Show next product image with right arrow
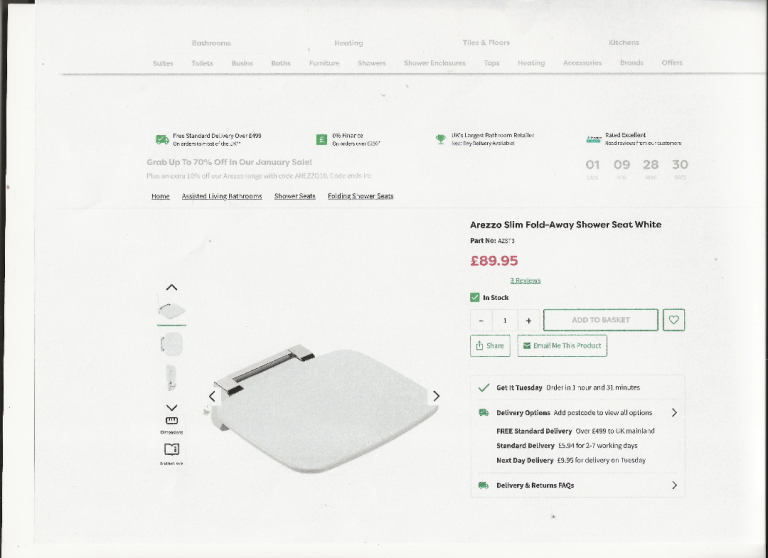 click(436, 396)
